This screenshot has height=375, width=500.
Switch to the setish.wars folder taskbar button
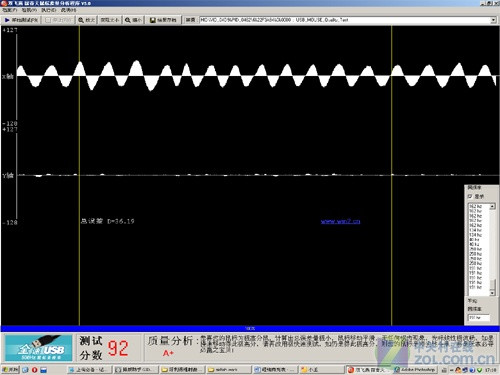click(228, 370)
